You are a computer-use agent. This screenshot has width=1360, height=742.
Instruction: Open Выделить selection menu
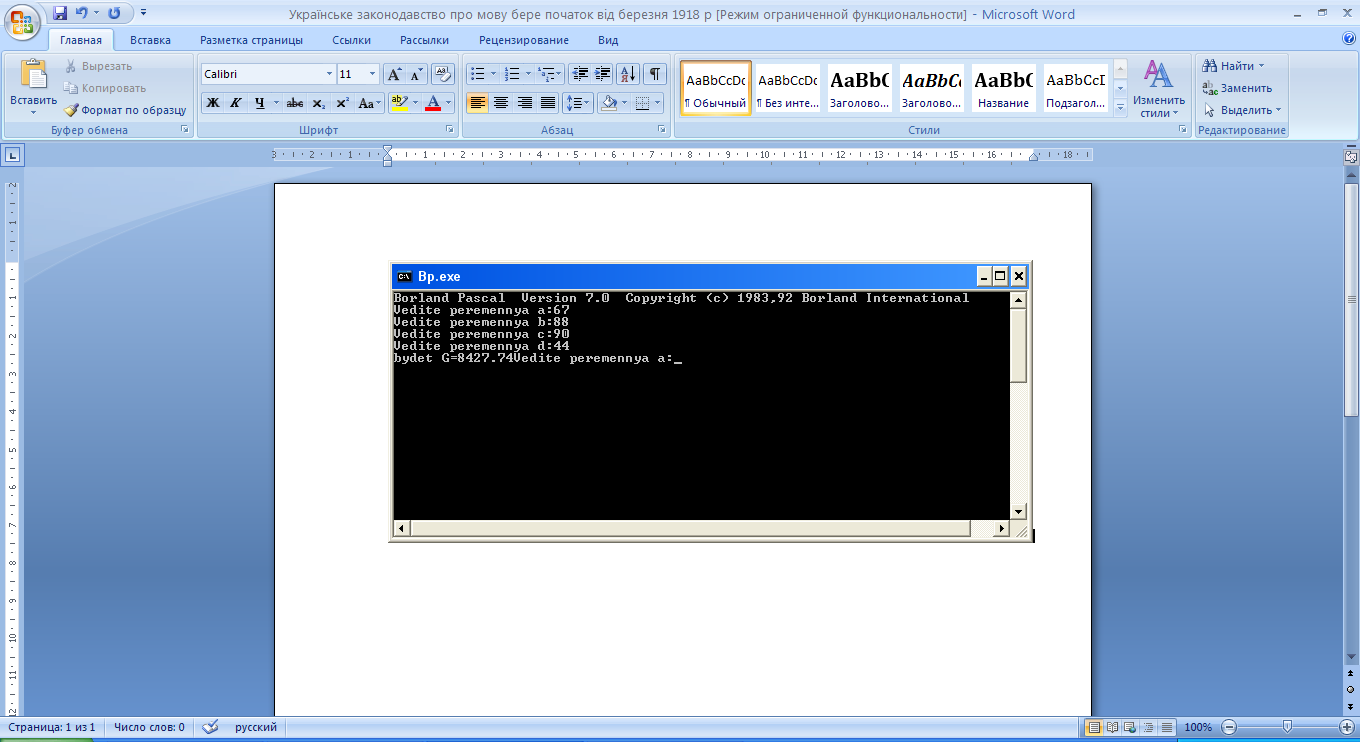click(1242, 110)
